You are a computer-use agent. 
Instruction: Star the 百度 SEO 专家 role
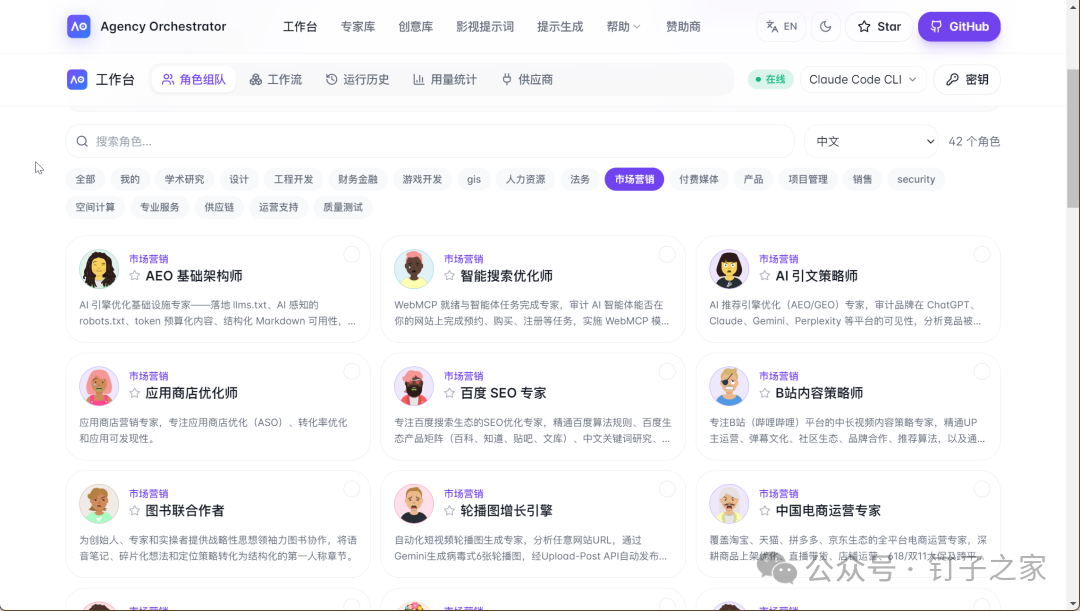[x=449, y=393]
